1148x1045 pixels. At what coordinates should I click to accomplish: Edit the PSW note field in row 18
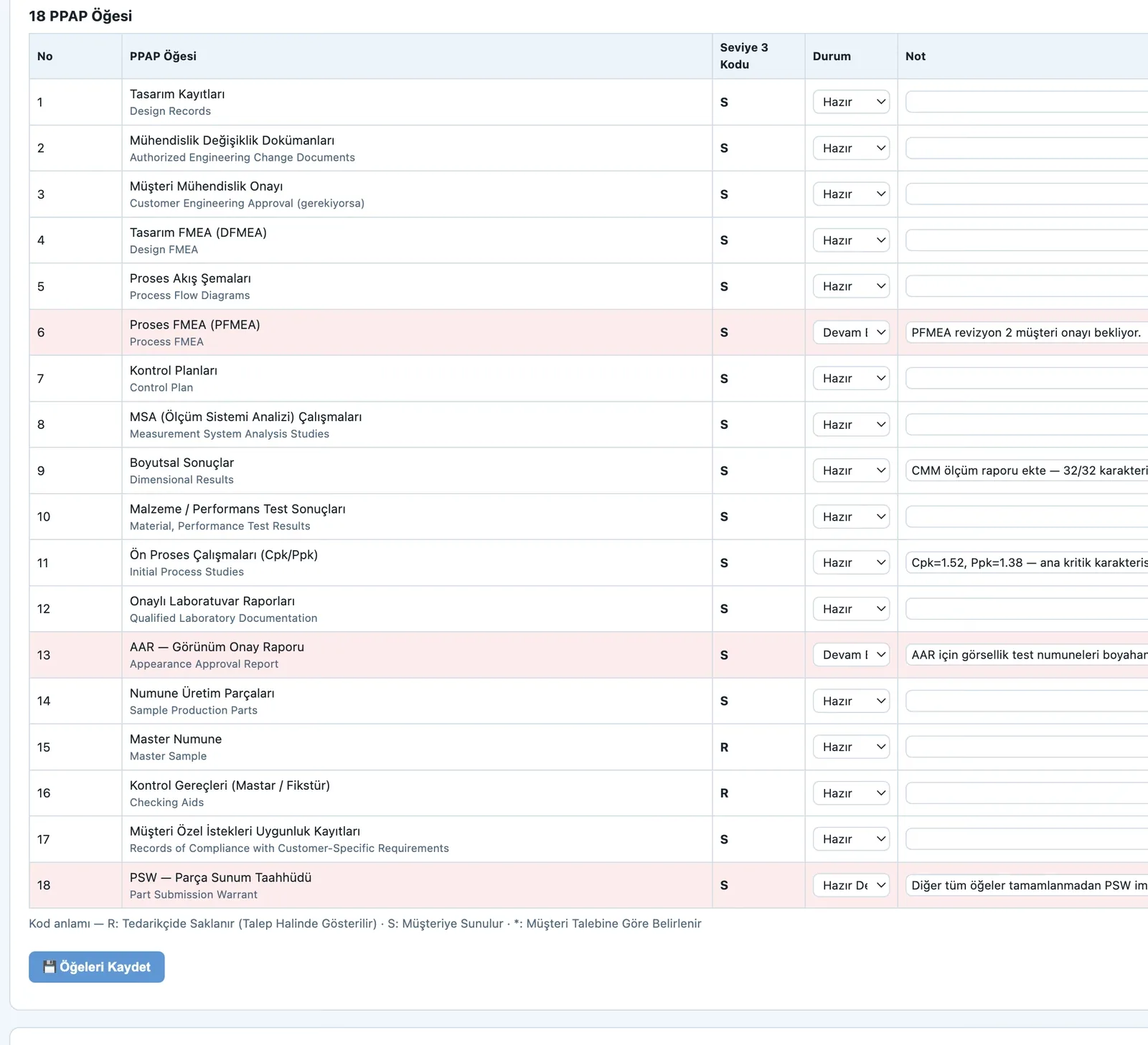pos(1027,885)
